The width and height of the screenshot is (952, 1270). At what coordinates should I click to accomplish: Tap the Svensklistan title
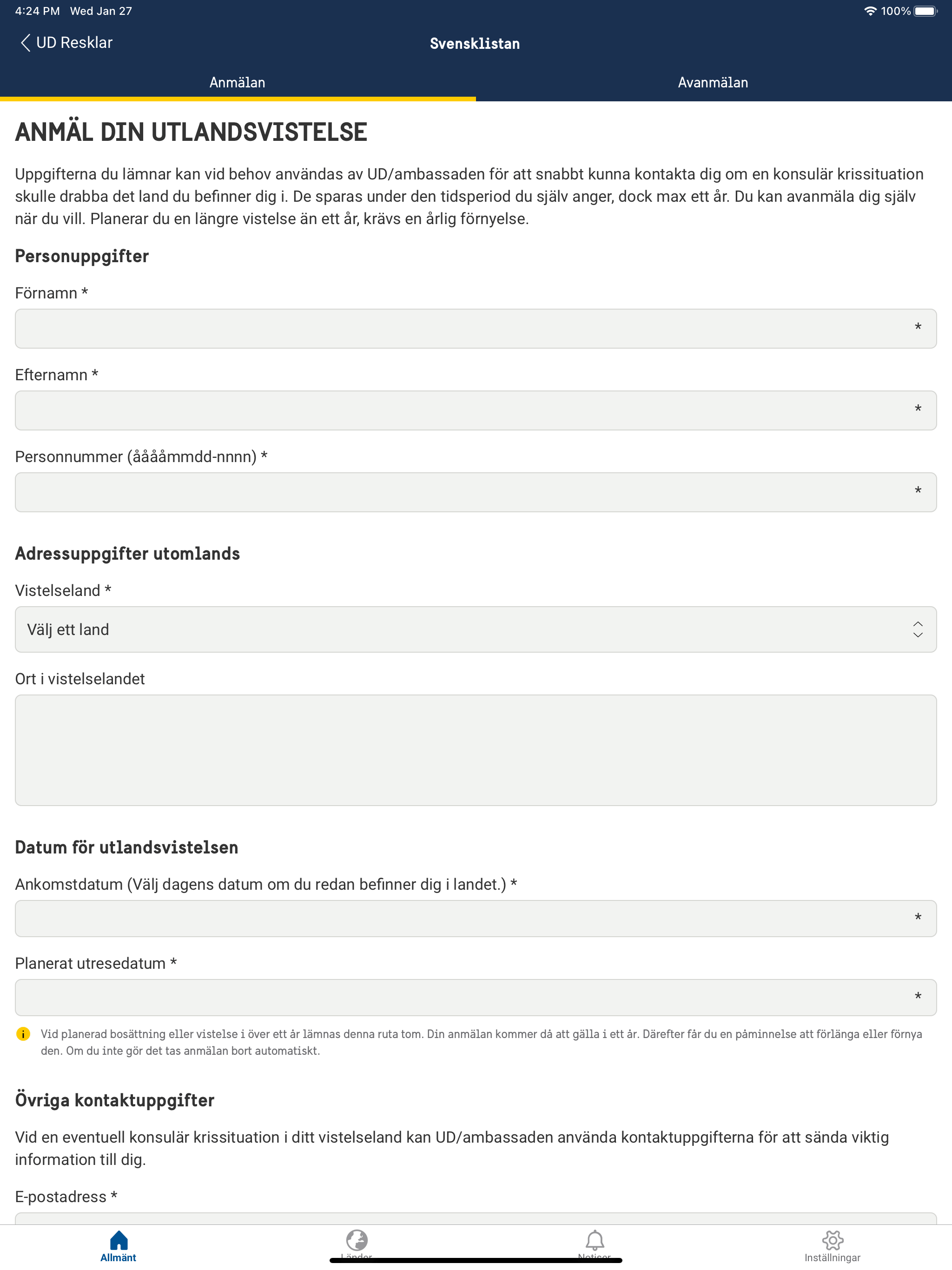[x=476, y=43]
